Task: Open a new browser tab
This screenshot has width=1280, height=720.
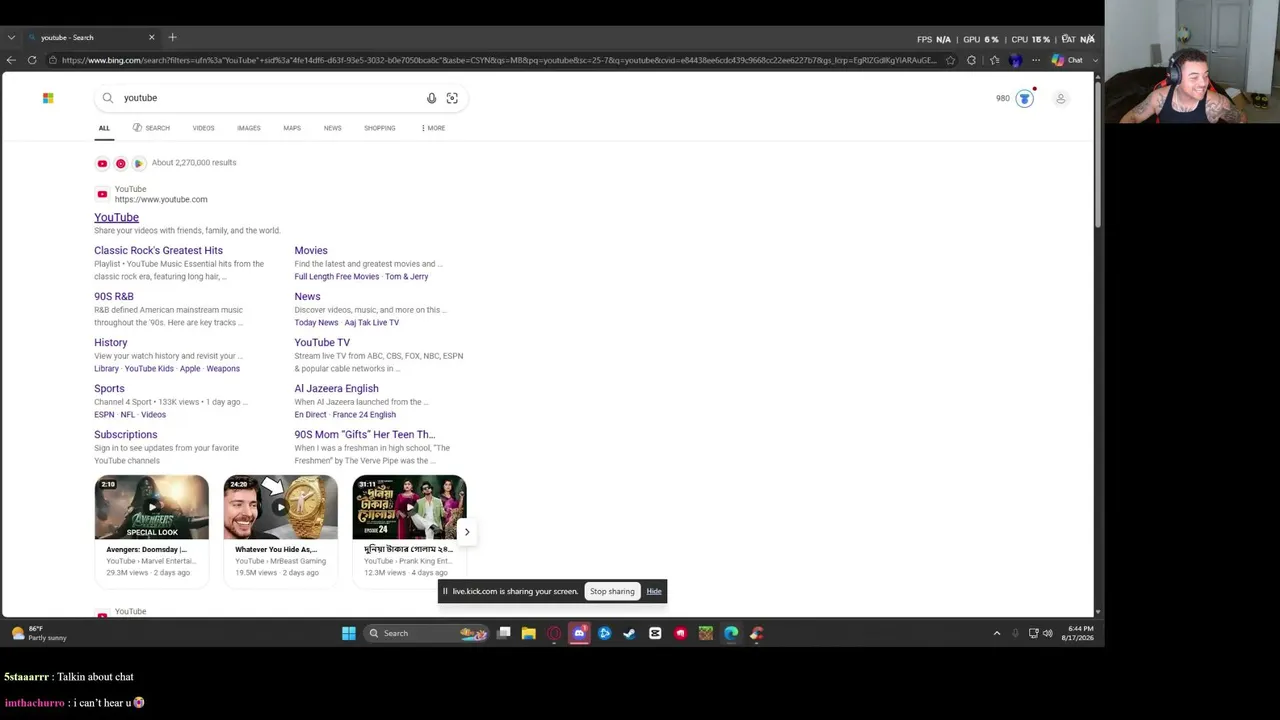Action: 172,38
